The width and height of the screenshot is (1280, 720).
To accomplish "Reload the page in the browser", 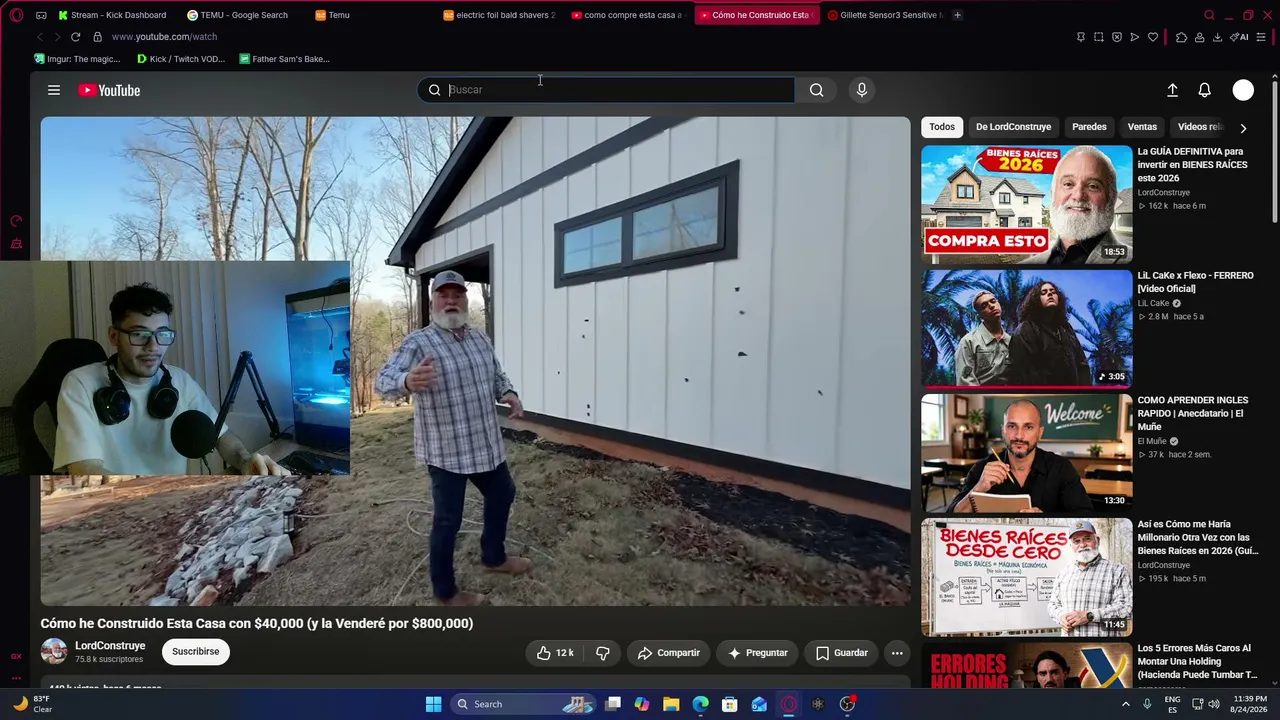I will click(x=75, y=37).
